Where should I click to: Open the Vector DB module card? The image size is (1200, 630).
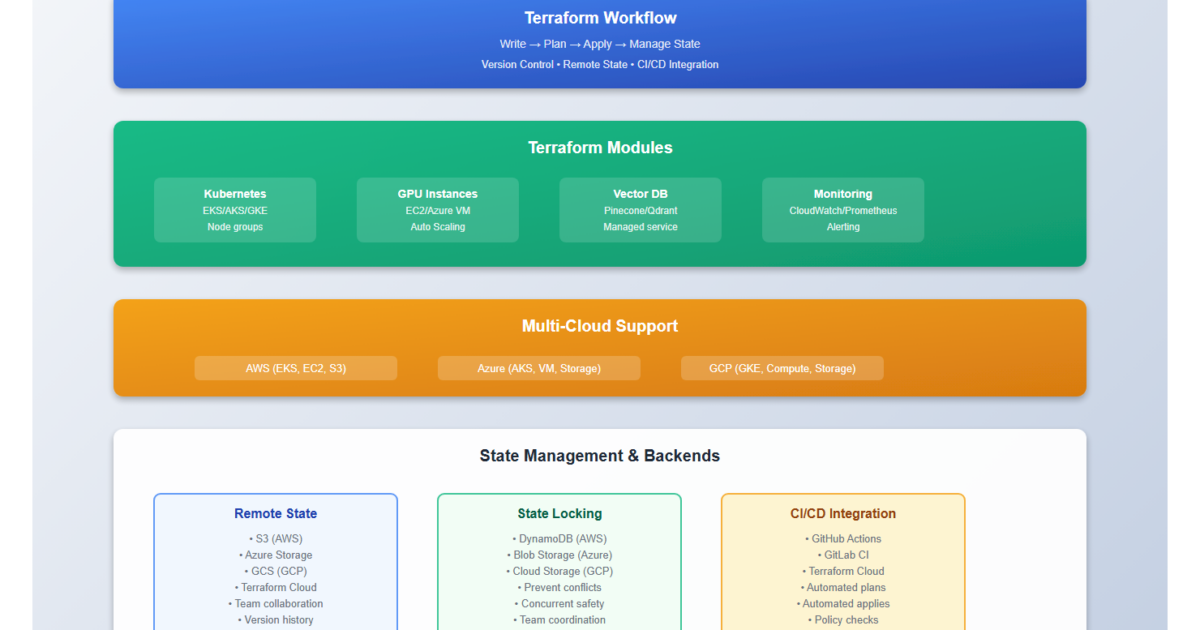click(640, 210)
